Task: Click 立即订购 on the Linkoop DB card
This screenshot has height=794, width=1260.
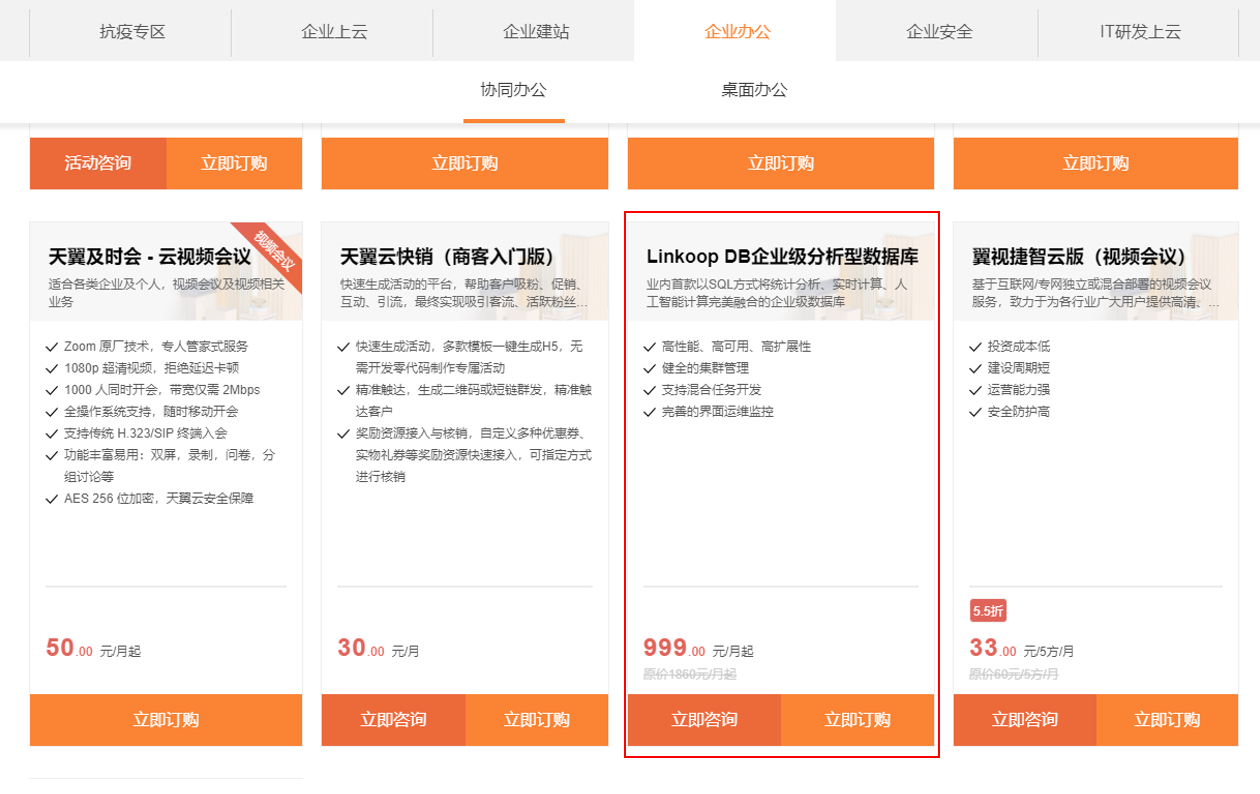Action: coord(857,720)
